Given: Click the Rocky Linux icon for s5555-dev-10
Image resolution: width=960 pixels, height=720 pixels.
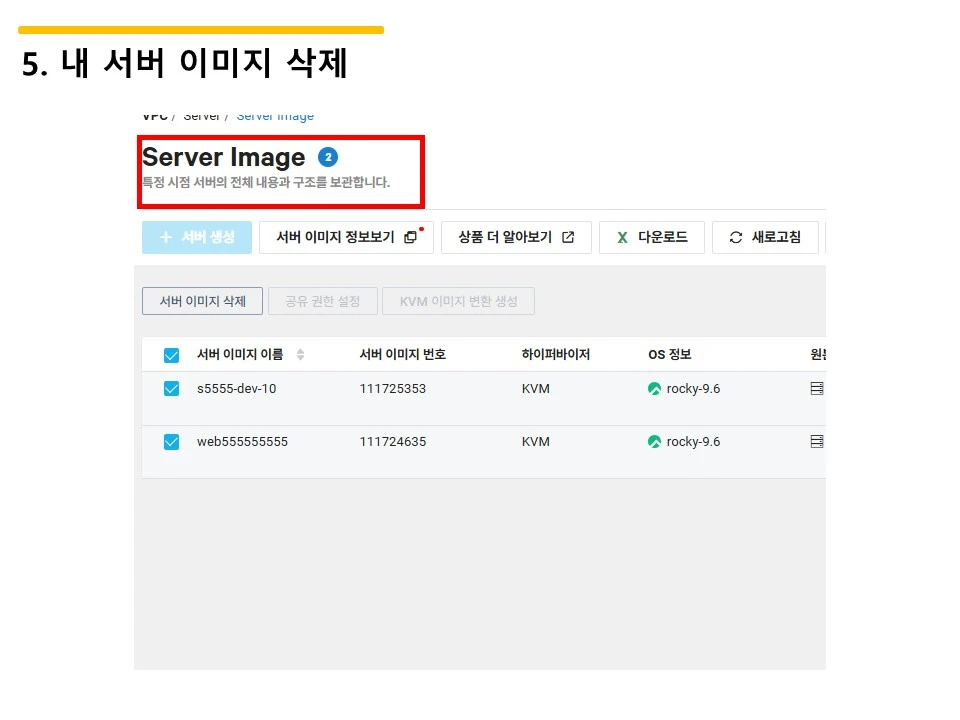Looking at the screenshot, I should (654, 389).
